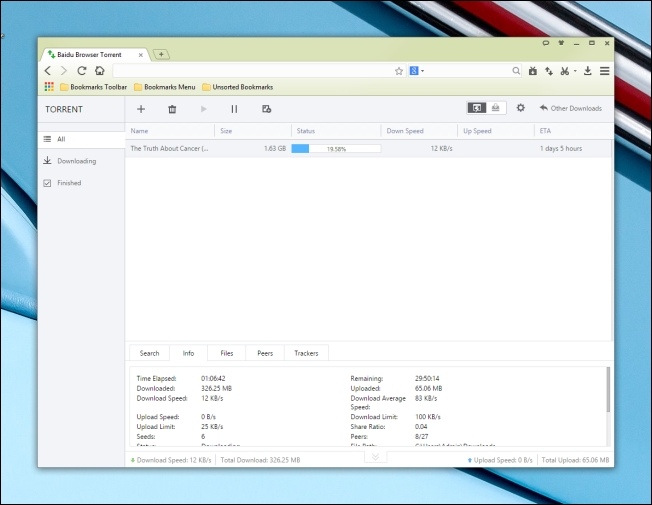The height and width of the screenshot is (505, 652).
Task: Pause the torrent with the pause icon
Action: pos(234,109)
